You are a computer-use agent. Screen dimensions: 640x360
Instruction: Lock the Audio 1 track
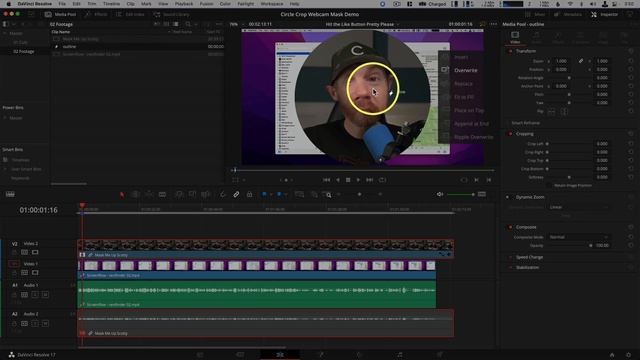(x=14, y=295)
